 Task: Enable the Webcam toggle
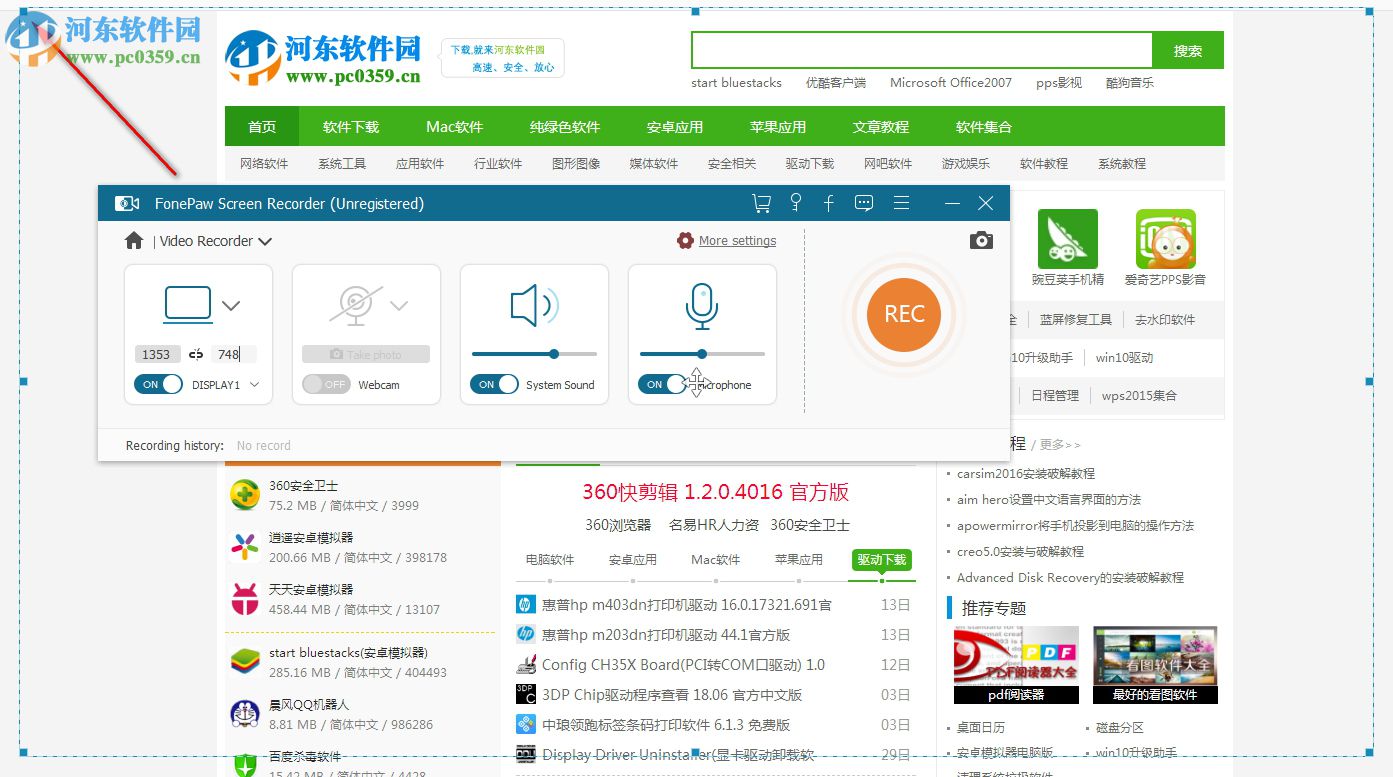coord(325,383)
